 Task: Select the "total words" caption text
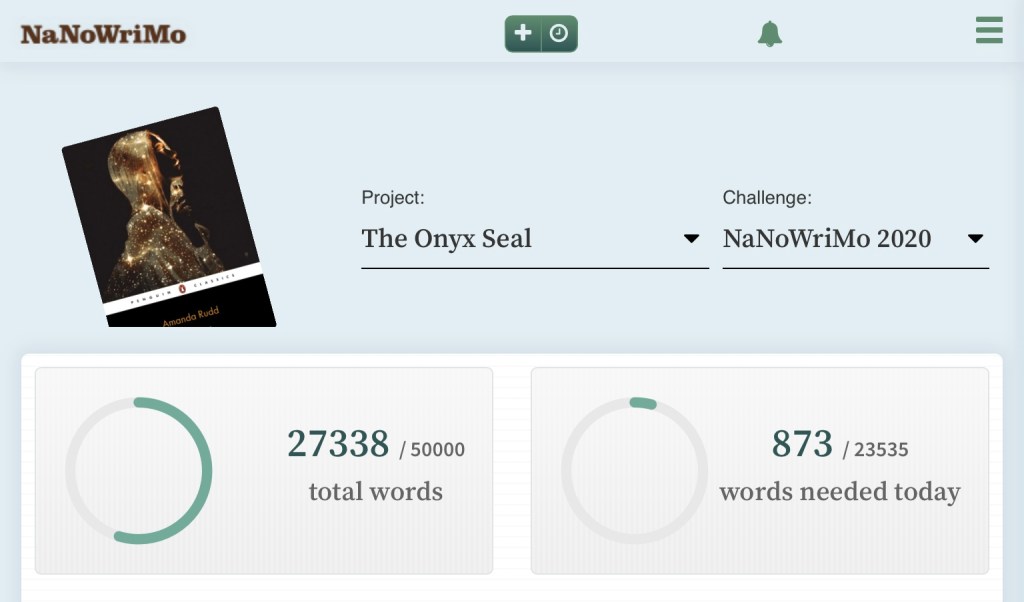(375, 492)
